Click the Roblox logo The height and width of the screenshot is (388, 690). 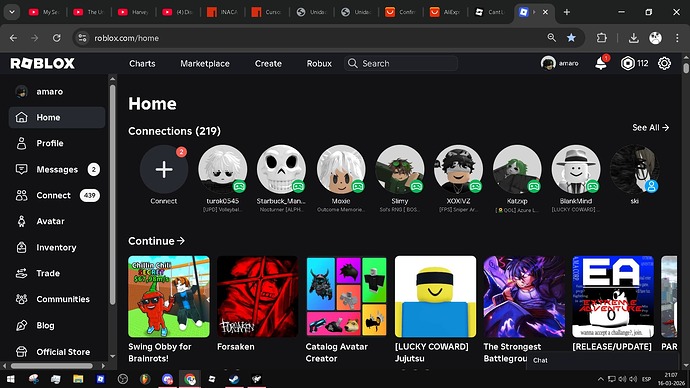(x=43, y=63)
